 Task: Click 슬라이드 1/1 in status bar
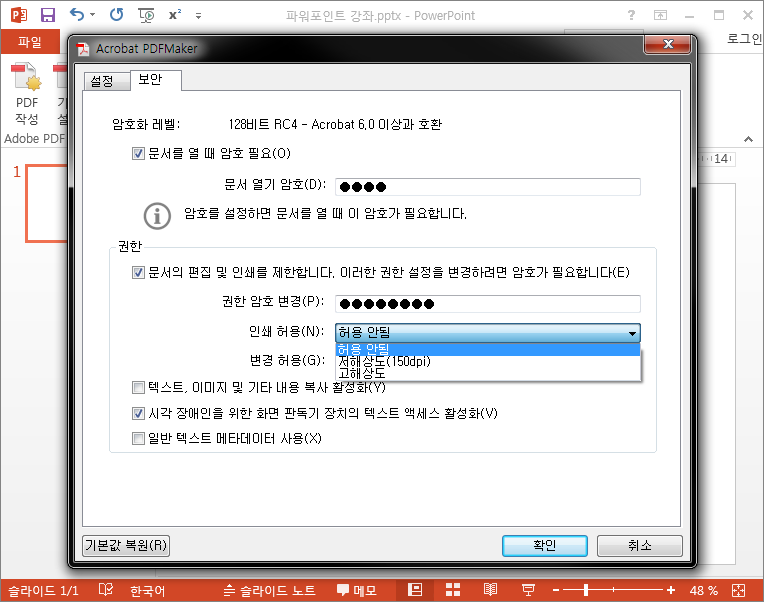[x=43, y=591]
